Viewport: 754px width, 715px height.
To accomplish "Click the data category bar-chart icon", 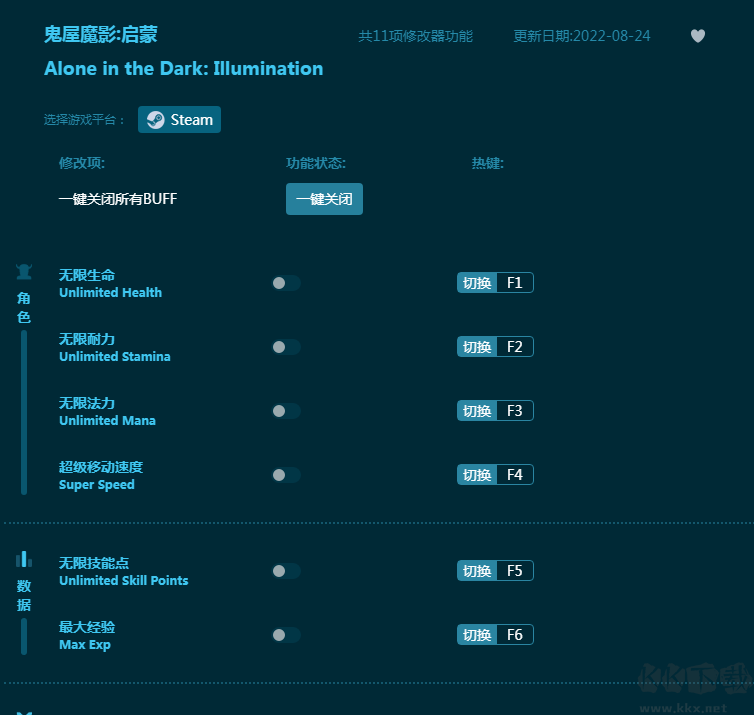I will point(24,559).
